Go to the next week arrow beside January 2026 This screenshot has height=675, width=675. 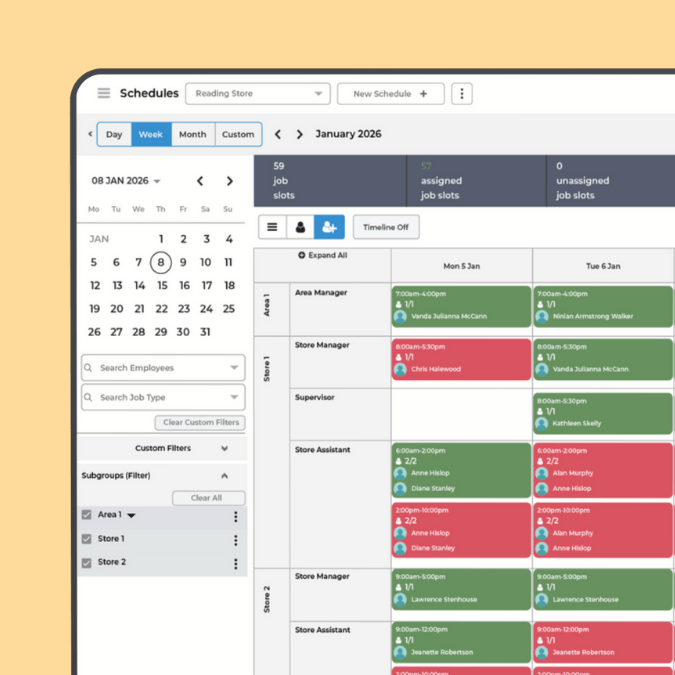tap(299, 135)
